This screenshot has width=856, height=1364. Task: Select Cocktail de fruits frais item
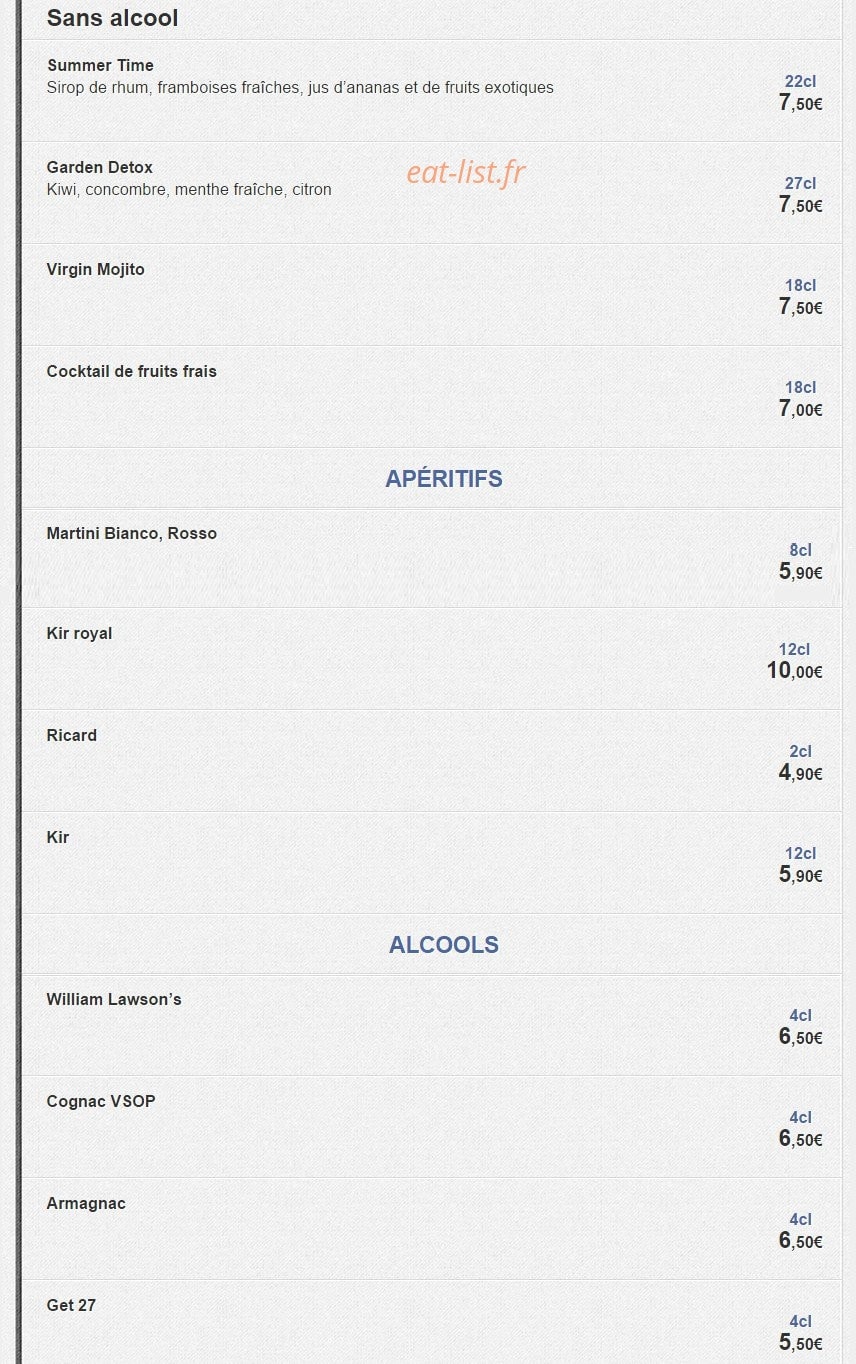click(x=432, y=397)
